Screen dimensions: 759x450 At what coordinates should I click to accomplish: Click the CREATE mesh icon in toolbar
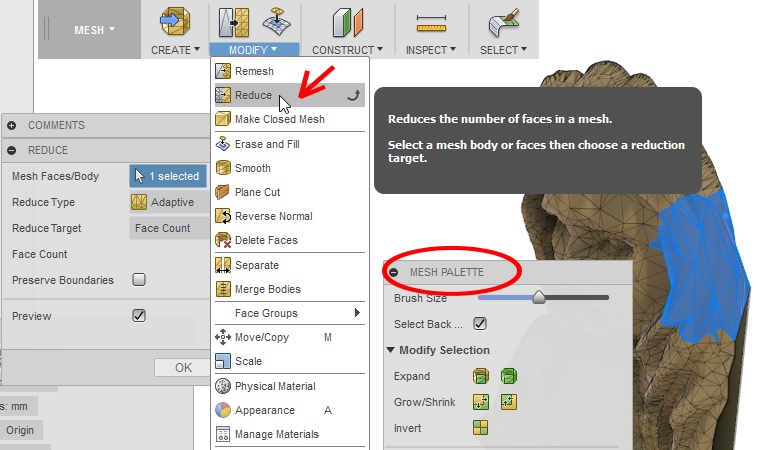coord(176,23)
